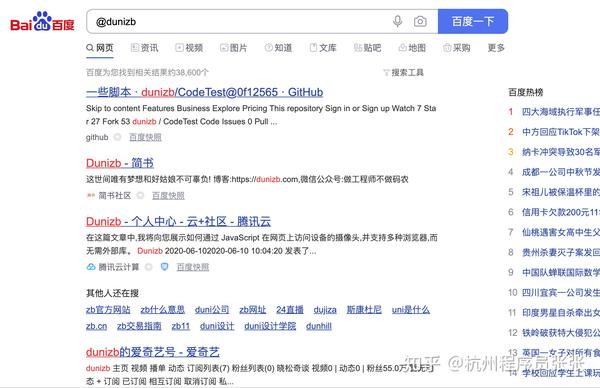The height and width of the screenshot is (388, 600).
Task: Click related search zb什么意思
Action: [x=163, y=310]
